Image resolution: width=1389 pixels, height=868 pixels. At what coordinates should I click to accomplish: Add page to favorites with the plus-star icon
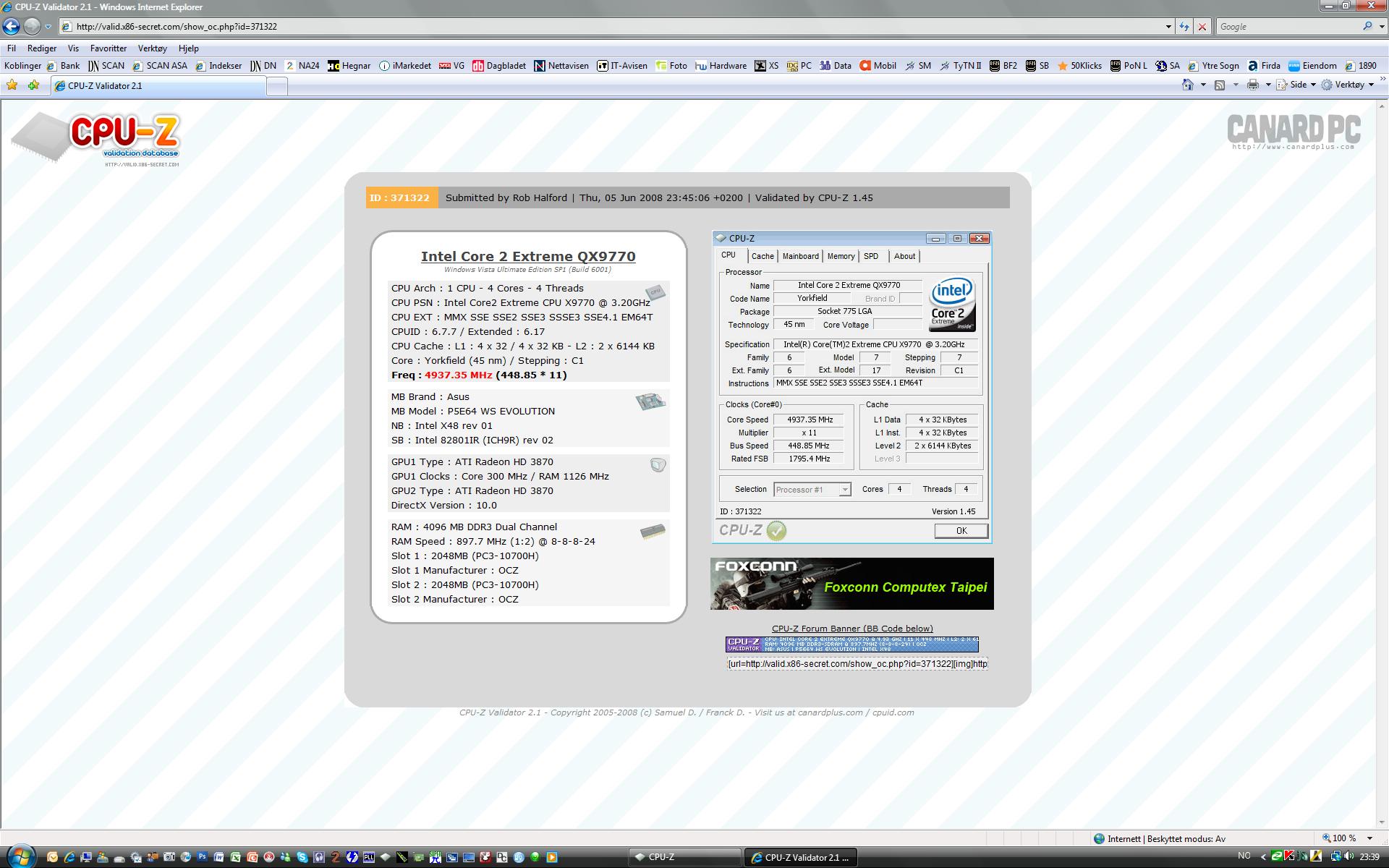point(33,85)
